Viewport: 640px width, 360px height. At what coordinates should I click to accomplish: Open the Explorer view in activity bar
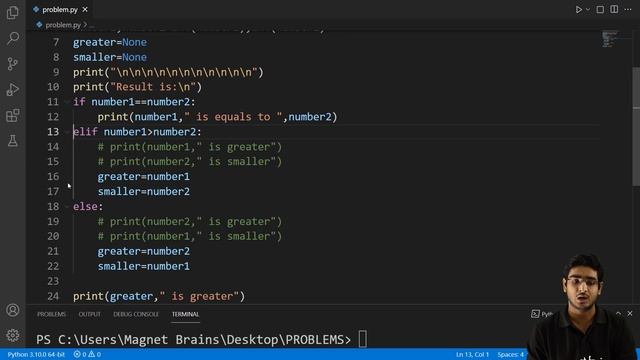click(13, 13)
